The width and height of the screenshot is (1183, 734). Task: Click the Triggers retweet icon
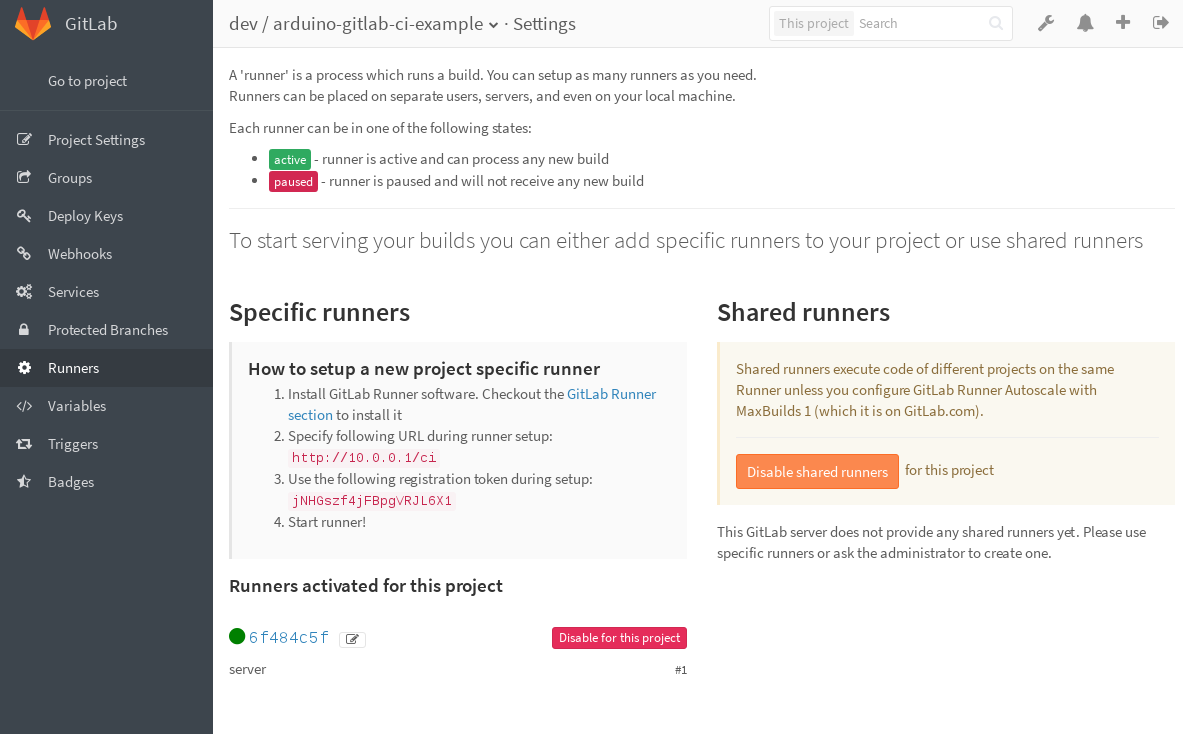24,444
